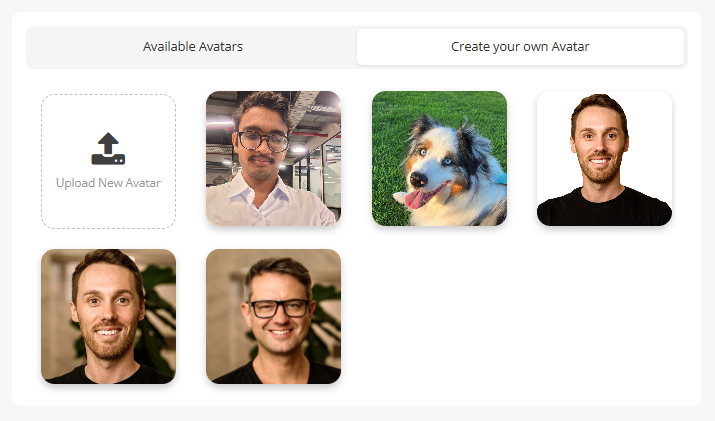Choose the bearded avatar with plant leaves behind

(108, 316)
